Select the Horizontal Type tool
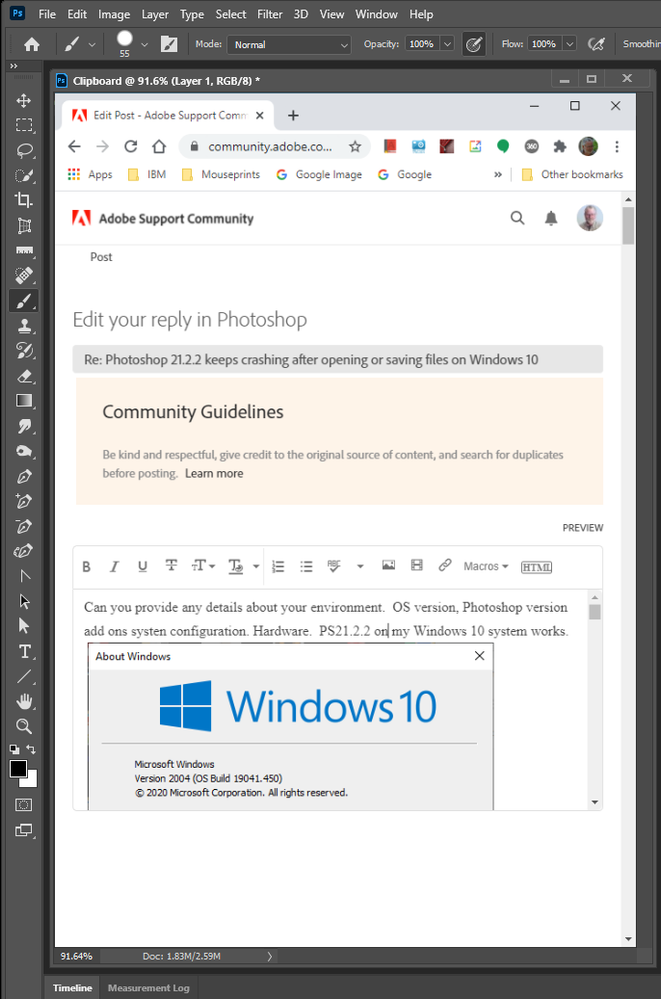This screenshot has width=661, height=999. pyautogui.click(x=24, y=651)
